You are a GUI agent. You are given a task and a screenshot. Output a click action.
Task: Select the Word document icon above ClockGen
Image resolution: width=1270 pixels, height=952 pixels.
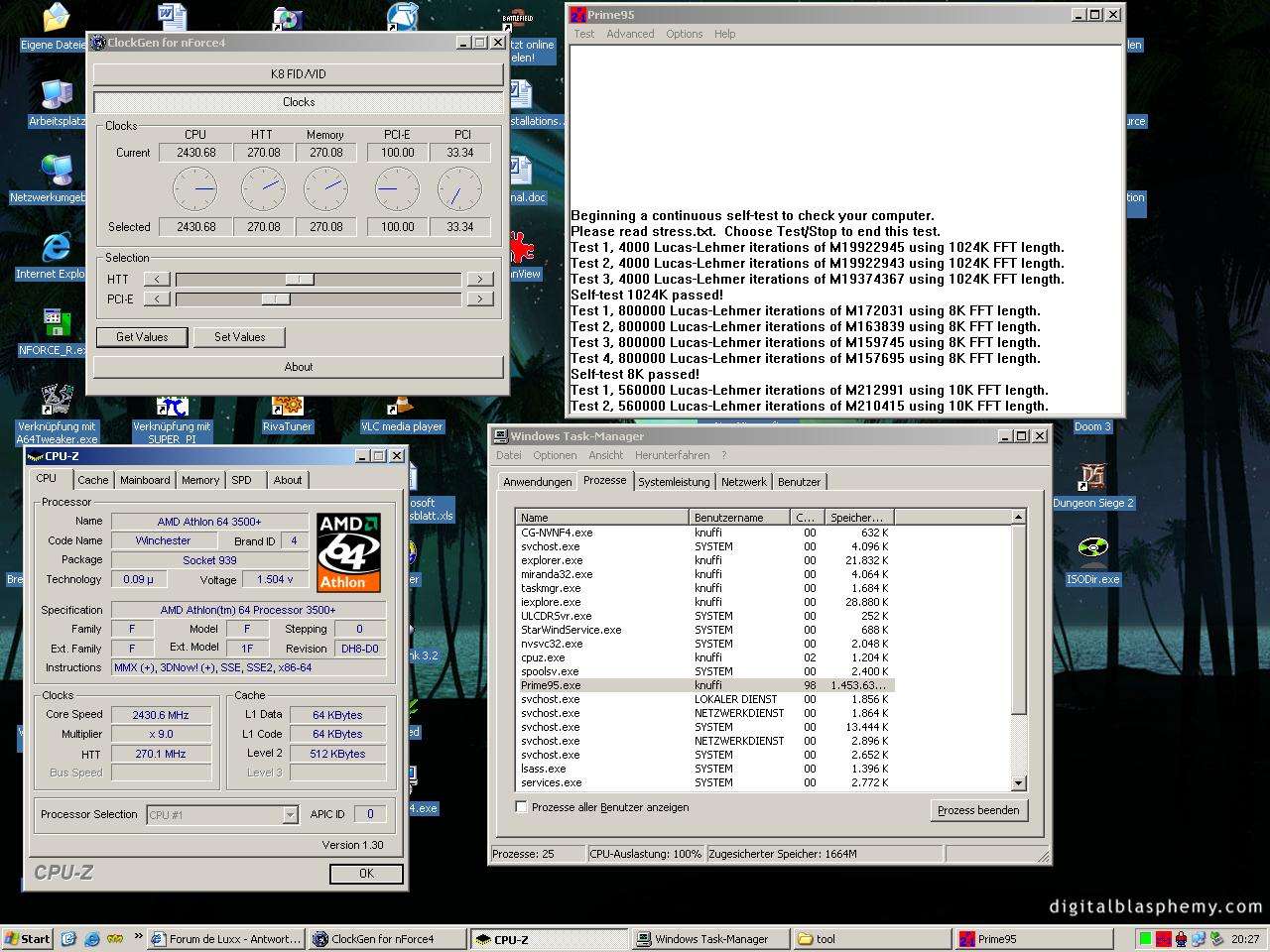[x=172, y=17]
